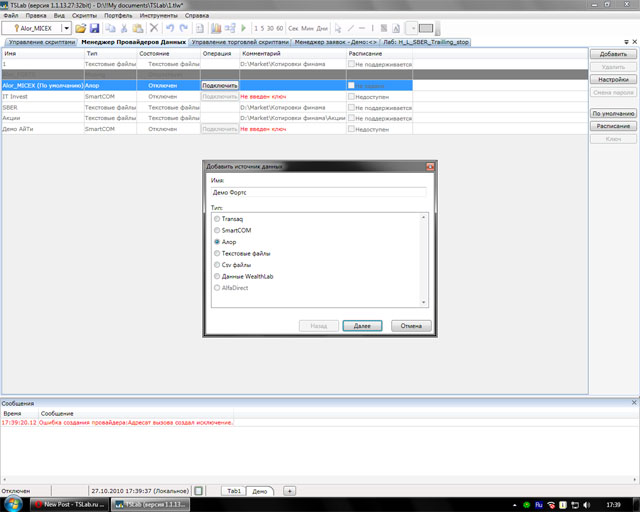Click the text label 'A' tool icon

pyautogui.click(x=396, y=28)
